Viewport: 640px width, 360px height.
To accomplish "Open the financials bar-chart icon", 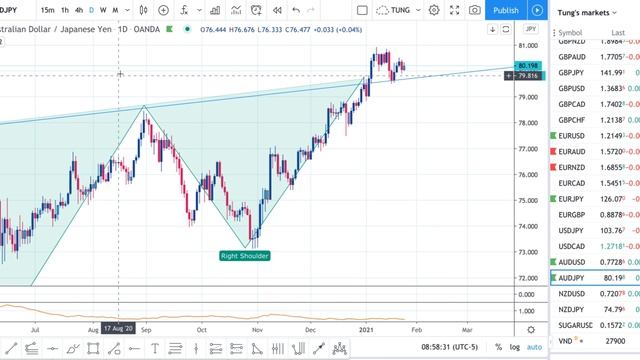I will (215, 10).
